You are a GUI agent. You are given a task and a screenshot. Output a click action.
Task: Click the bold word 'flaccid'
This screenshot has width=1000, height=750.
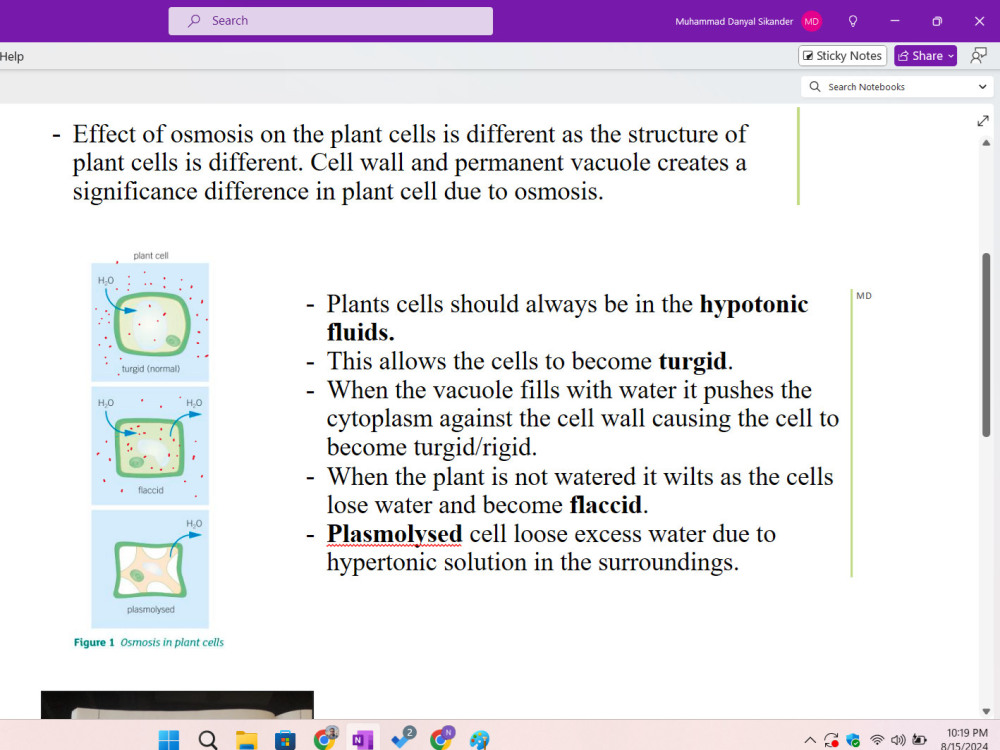coord(605,504)
